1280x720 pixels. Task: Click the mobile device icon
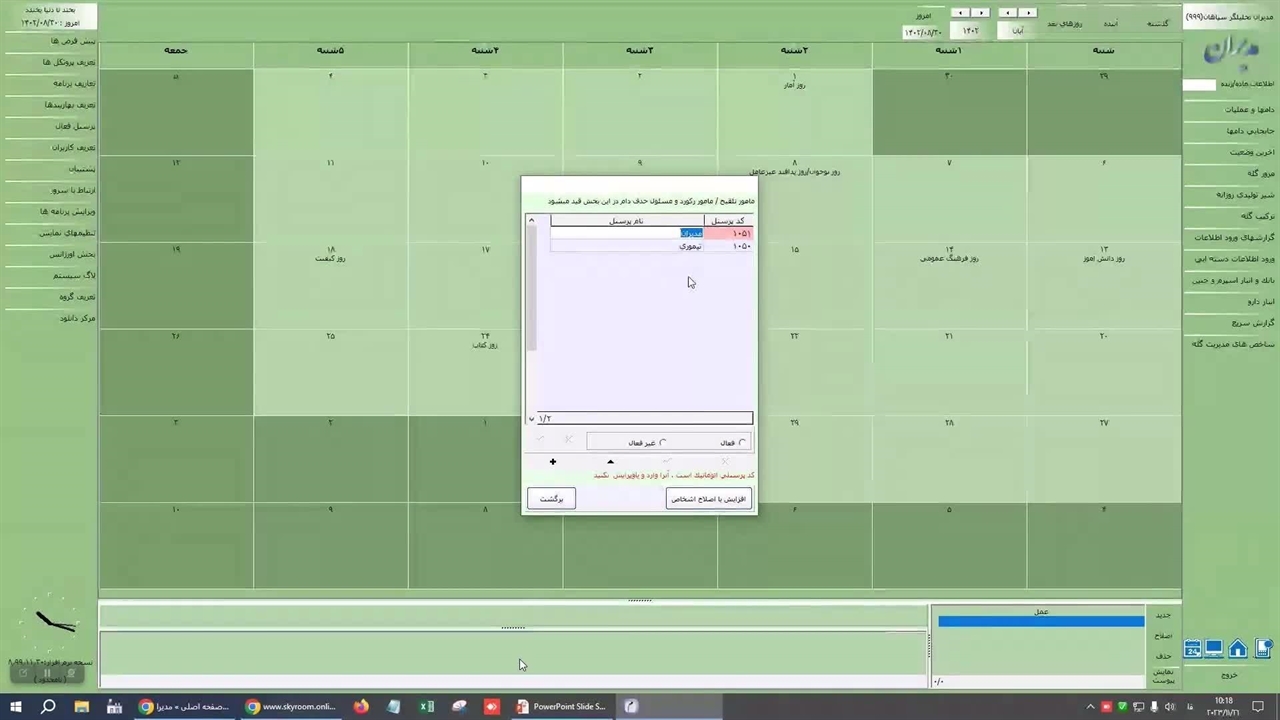point(1263,650)
